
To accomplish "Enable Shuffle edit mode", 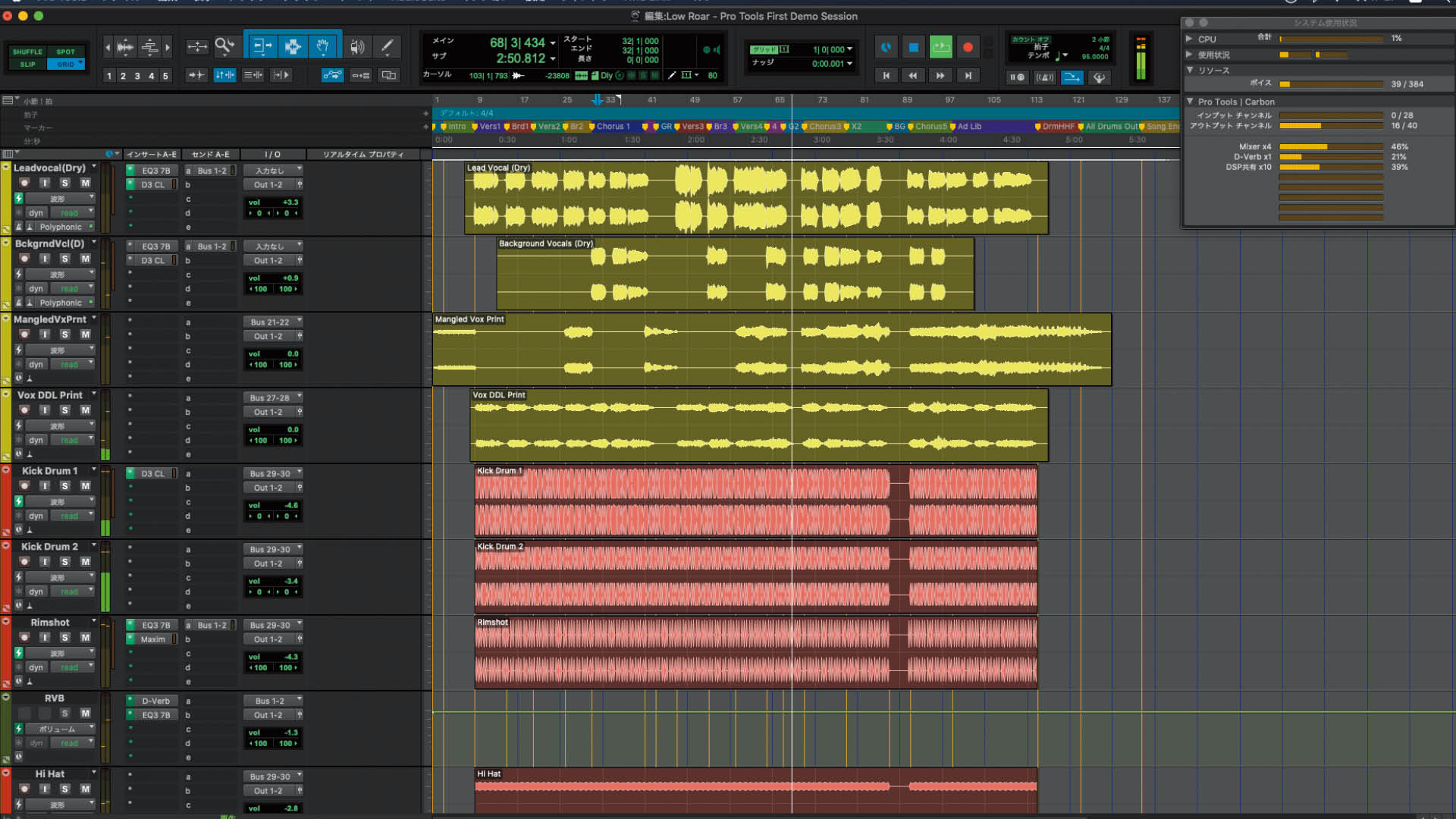I will click(x=27, y=52).
